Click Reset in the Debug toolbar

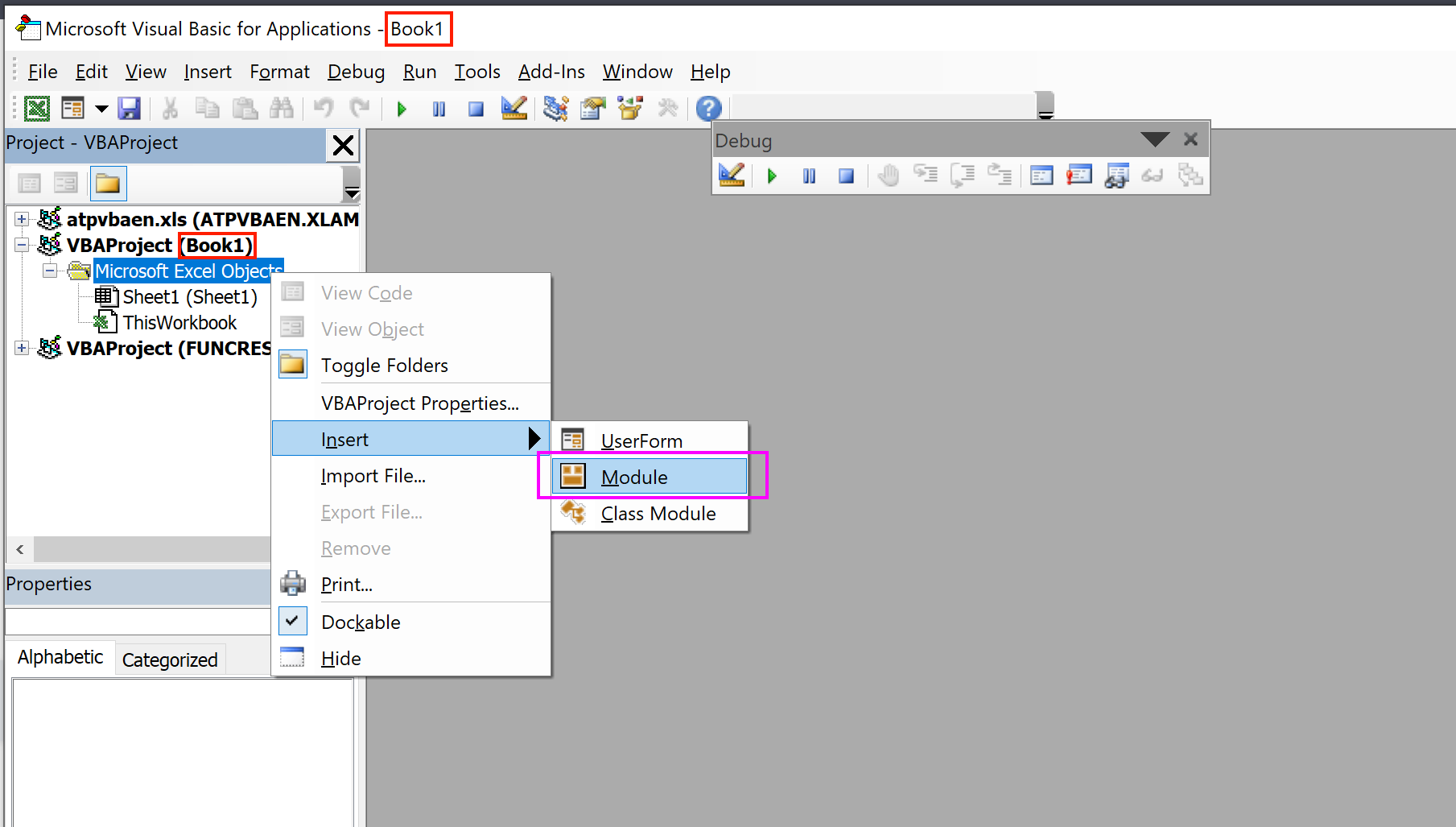click(x=846, y=176)
